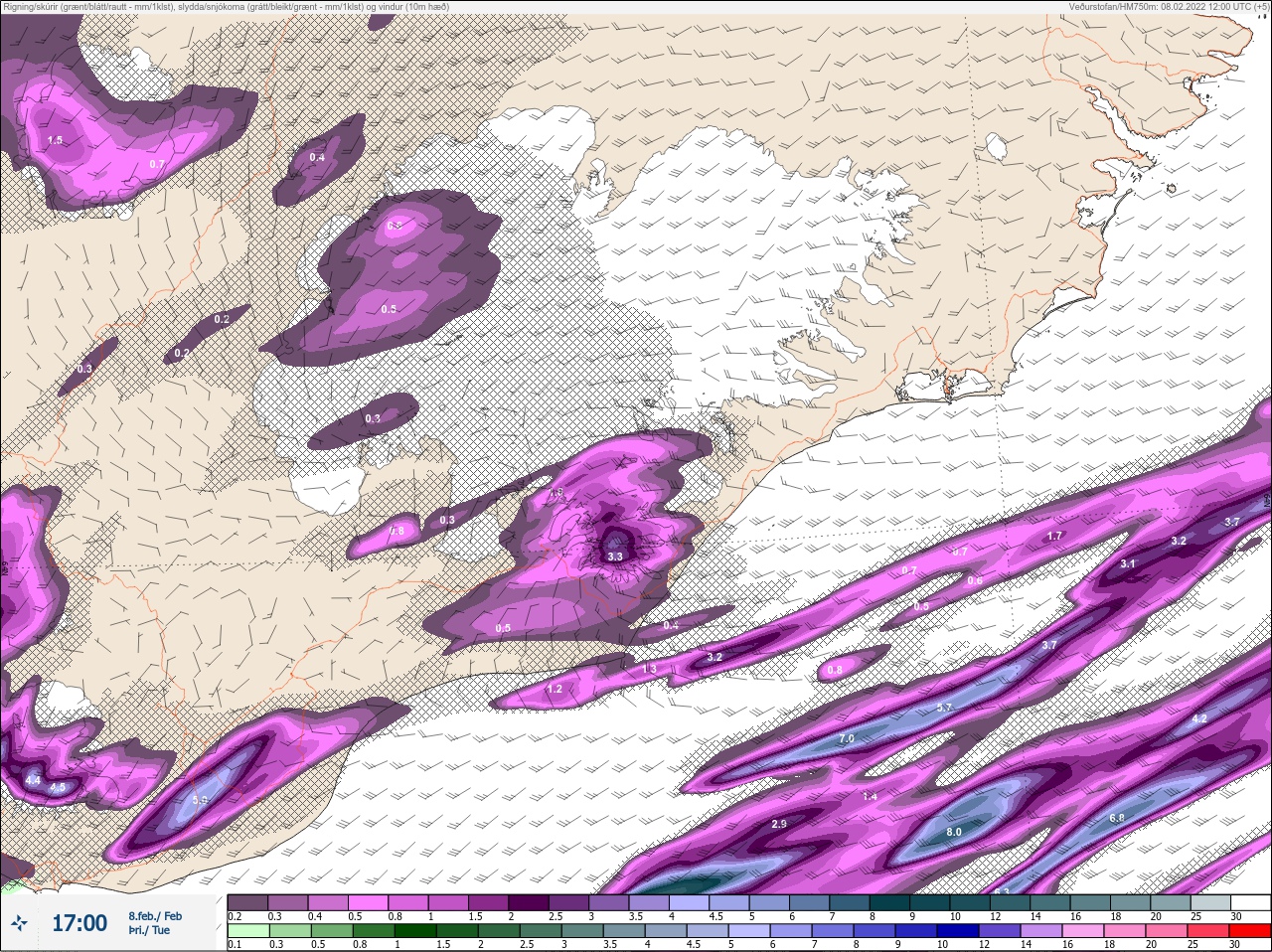Image resolution: width=1272 pixels, height=952 pixels.
Task: Click the map title text starting 'Rigning/skúrir'
Action: [x=227, y=6]
